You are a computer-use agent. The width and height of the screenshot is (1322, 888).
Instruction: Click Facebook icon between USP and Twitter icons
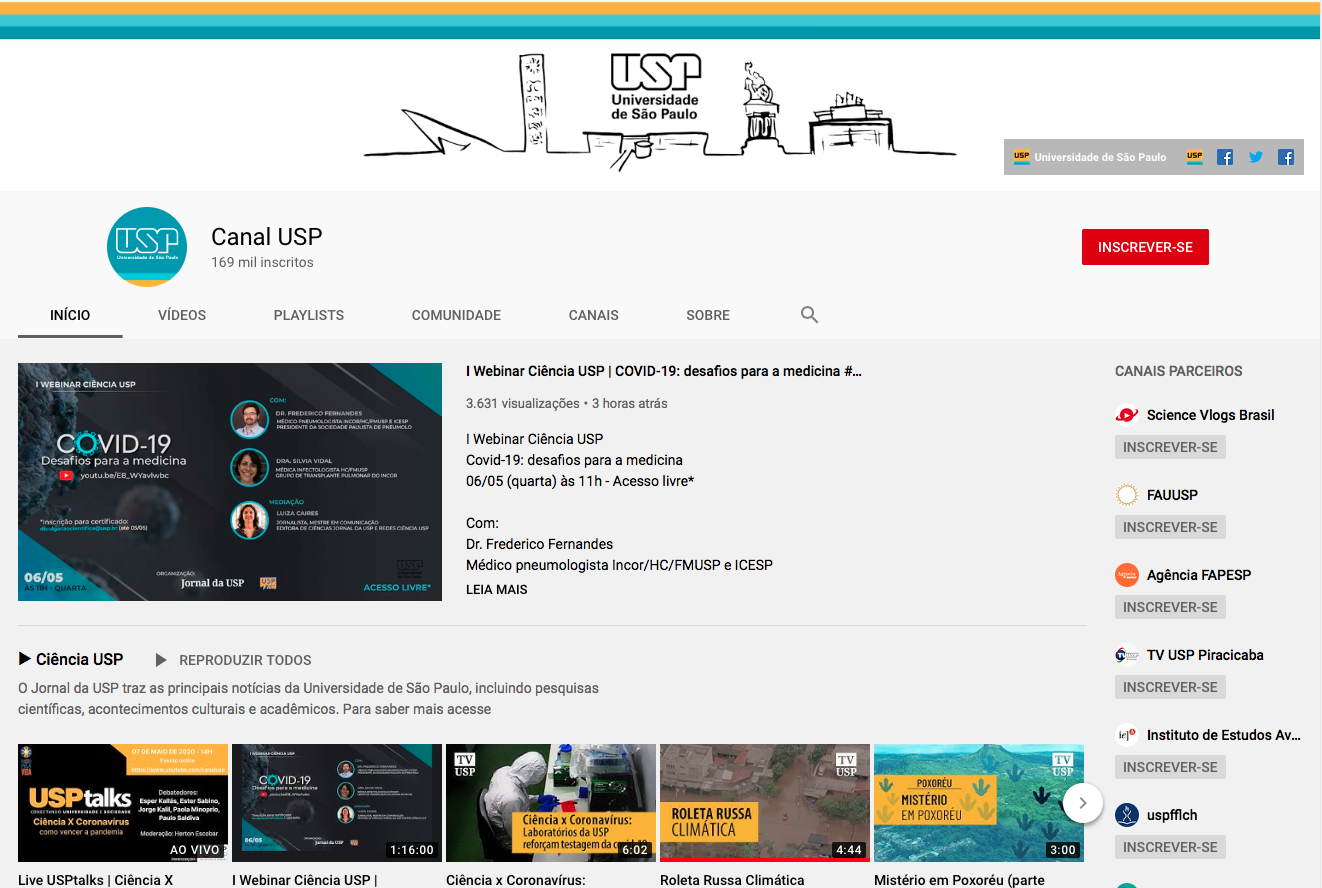tap(1225, 157)
